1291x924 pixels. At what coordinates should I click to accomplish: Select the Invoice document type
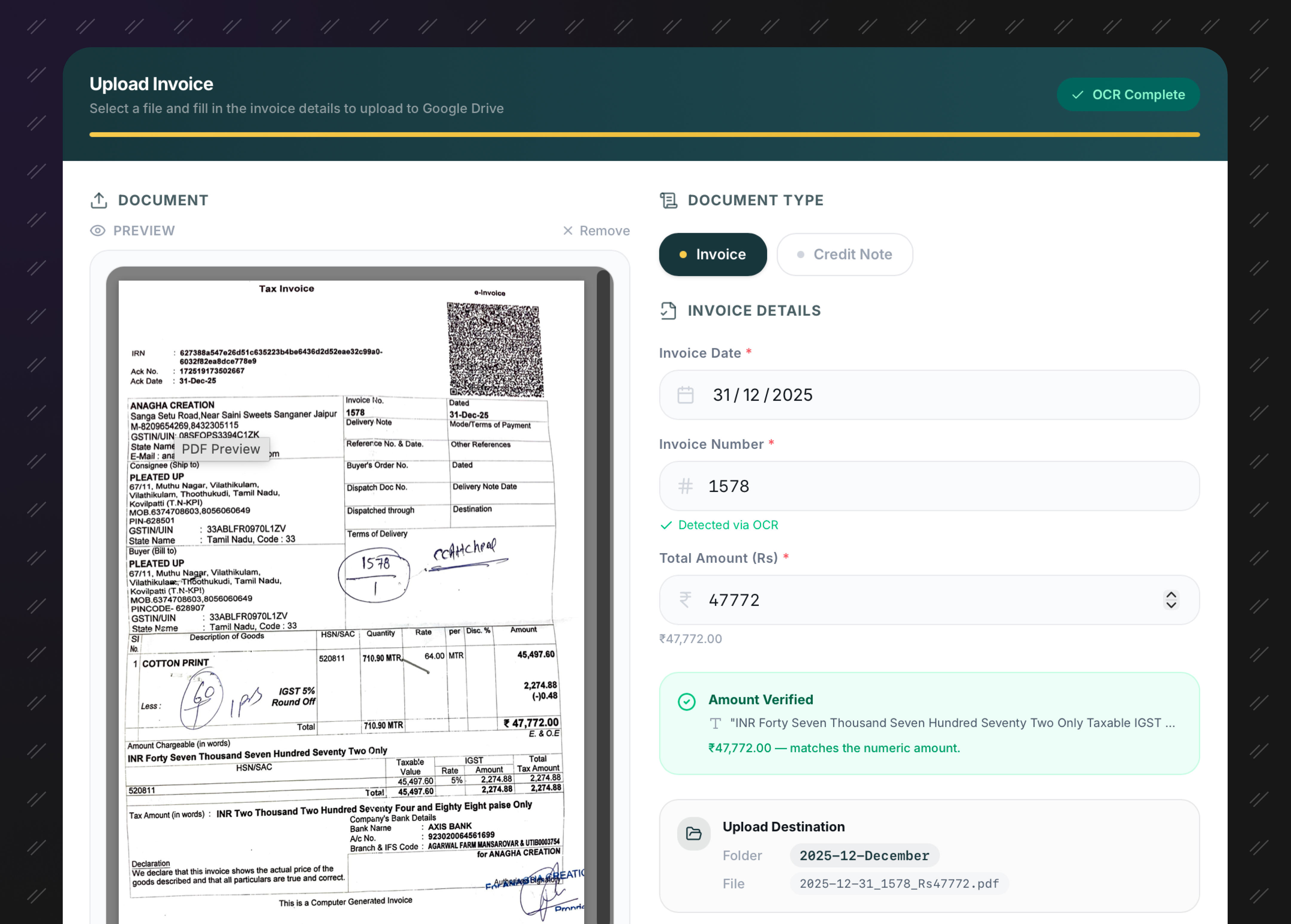713,254
